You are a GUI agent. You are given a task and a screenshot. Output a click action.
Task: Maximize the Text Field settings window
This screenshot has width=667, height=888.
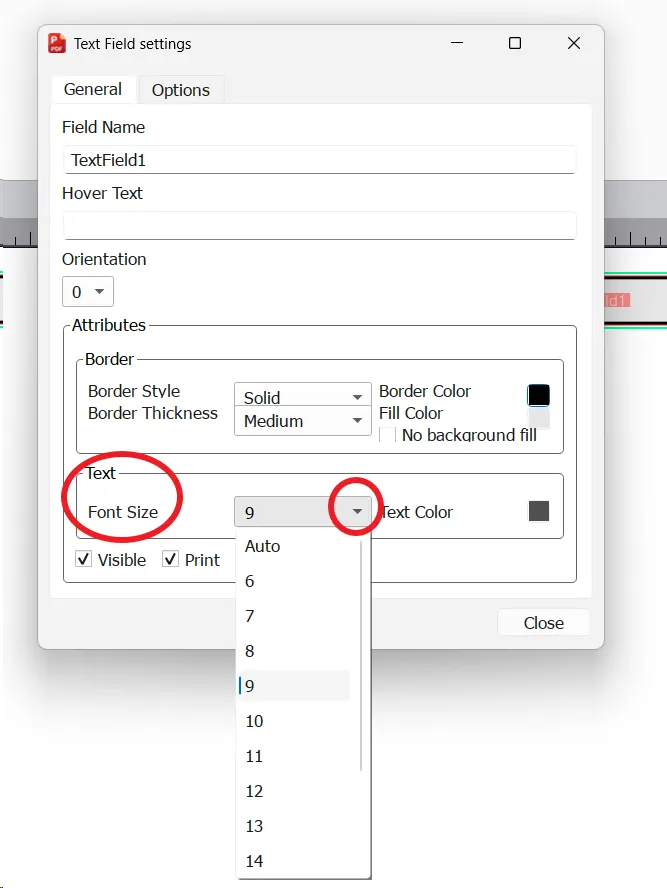pos(515,43)
